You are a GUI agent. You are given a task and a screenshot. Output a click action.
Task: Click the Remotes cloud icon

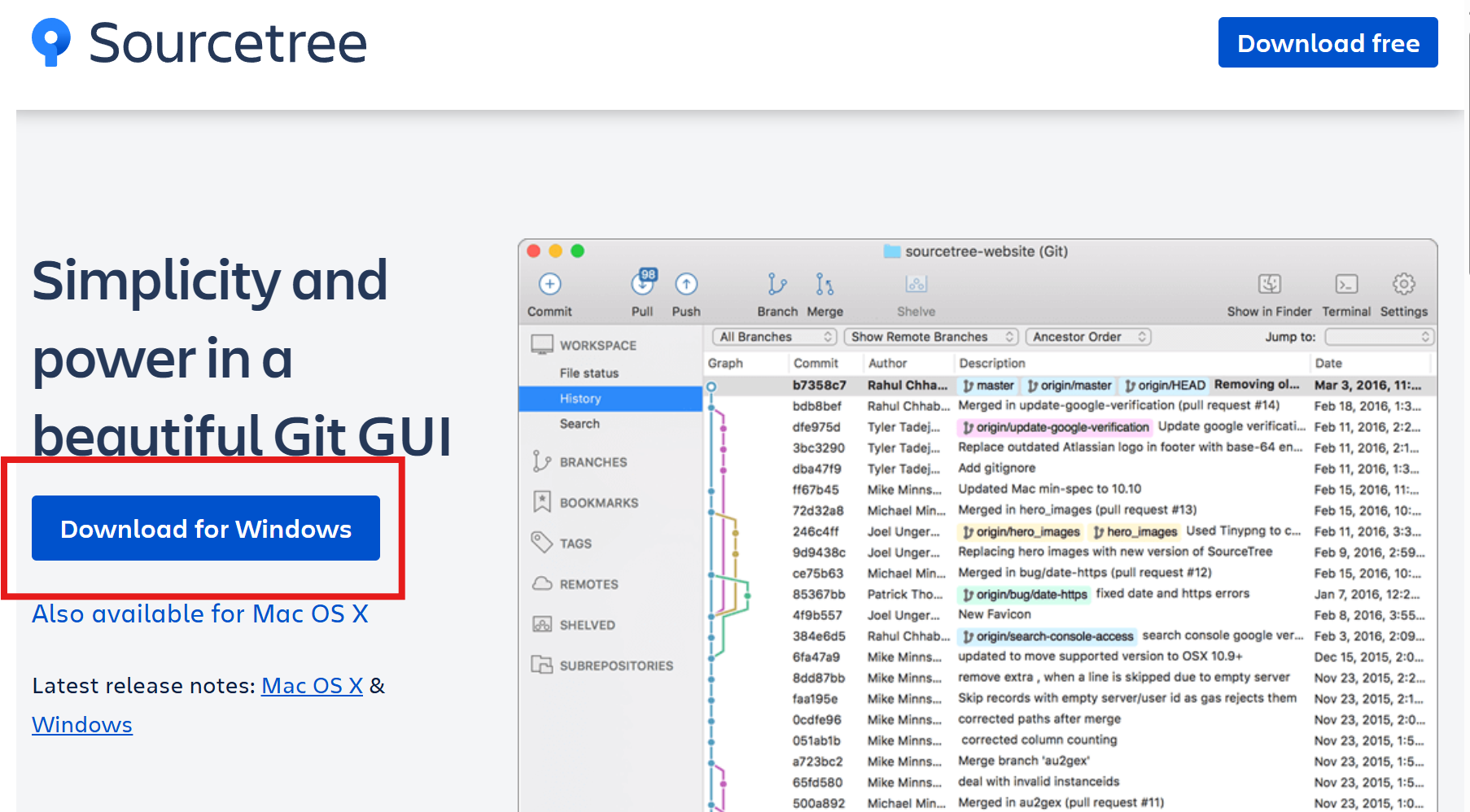pyautogui.click(x=542, y=583)
